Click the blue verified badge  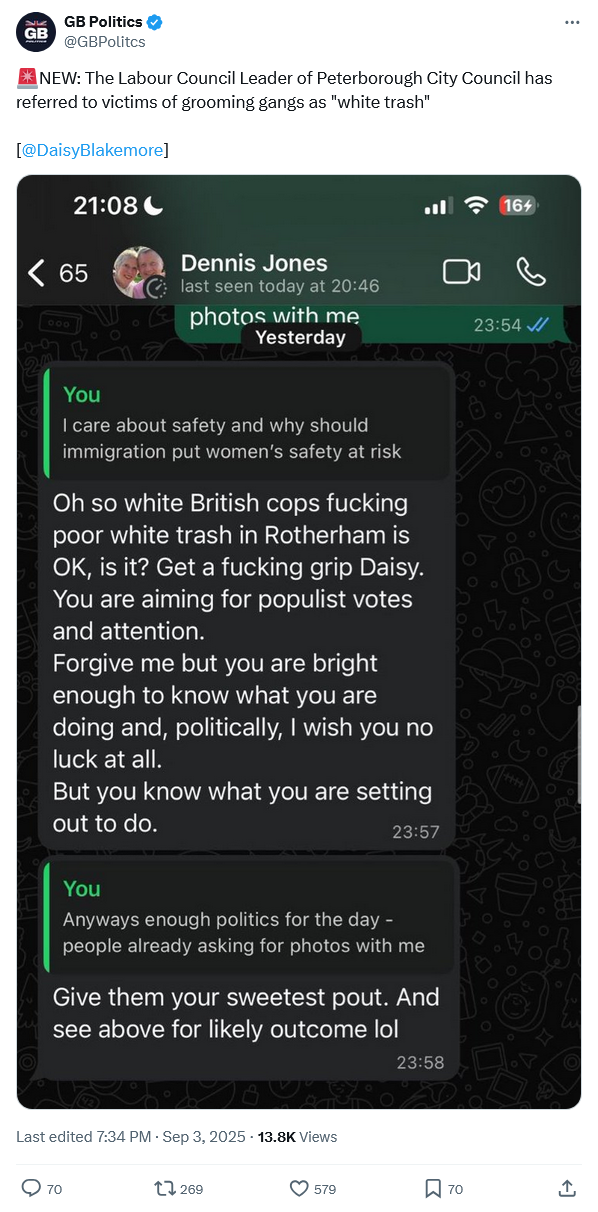click(156, 22)
